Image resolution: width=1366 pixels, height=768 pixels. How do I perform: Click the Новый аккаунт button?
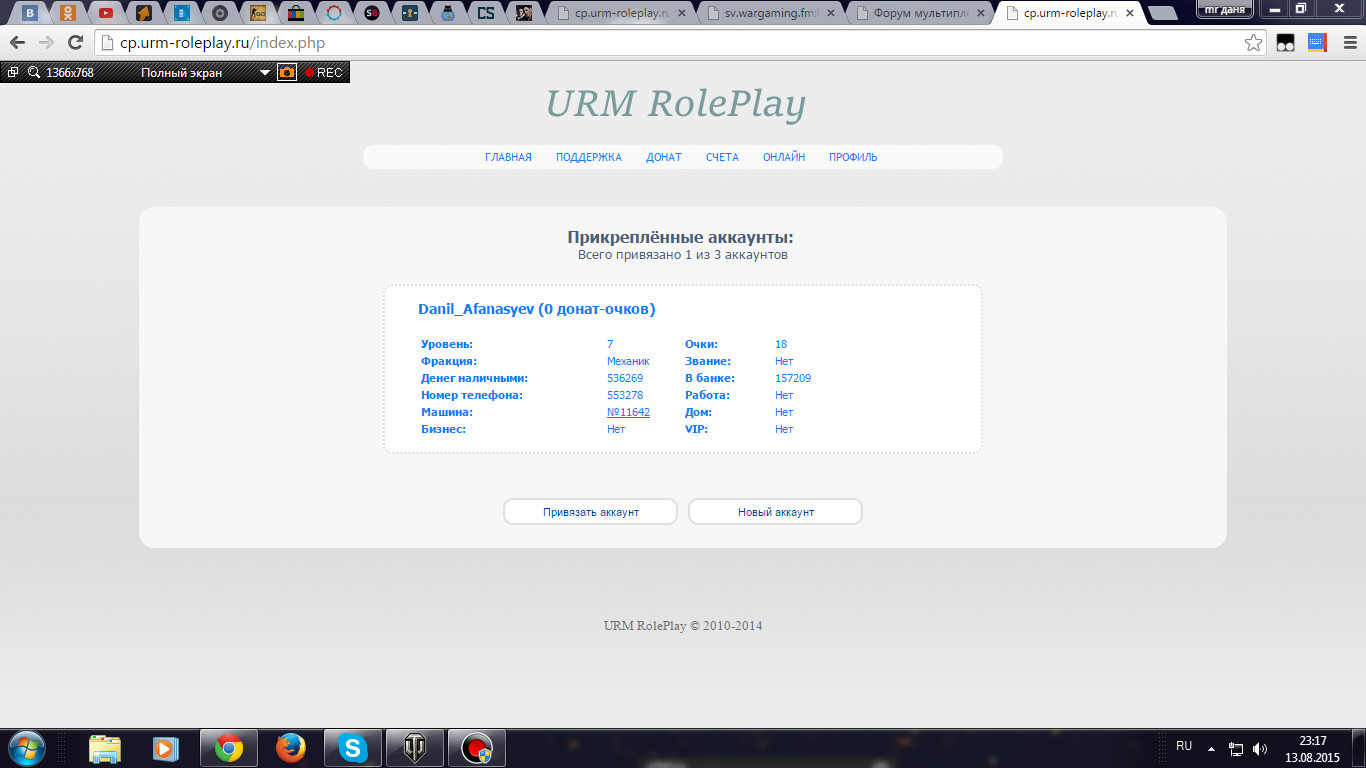[775, 512]
